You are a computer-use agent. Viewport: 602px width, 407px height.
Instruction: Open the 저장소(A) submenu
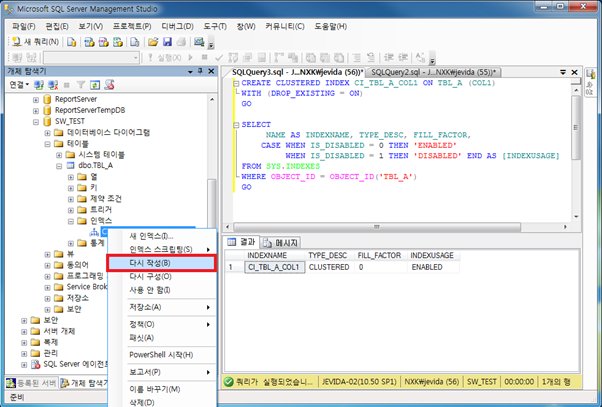(162, 307)
